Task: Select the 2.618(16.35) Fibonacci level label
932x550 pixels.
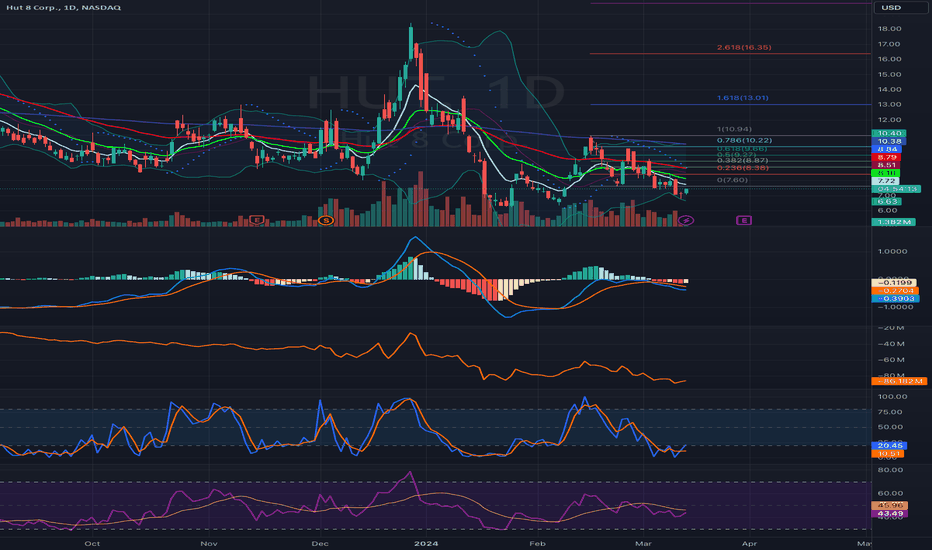Action: pyautogui.click(x=744, y=47)
